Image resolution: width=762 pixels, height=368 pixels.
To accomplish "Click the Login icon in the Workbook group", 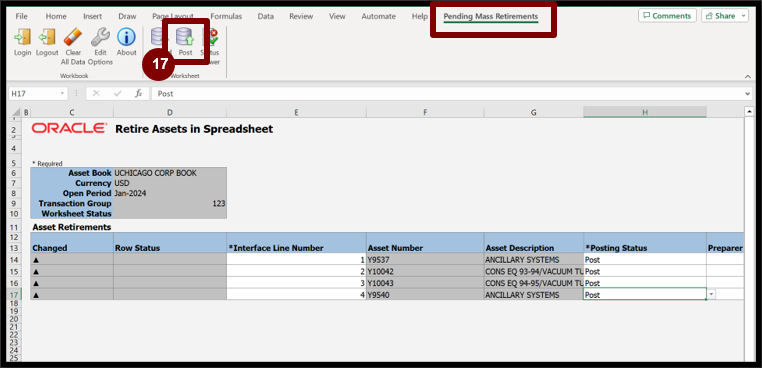I will pyautogui.click(x=22, y=37).
